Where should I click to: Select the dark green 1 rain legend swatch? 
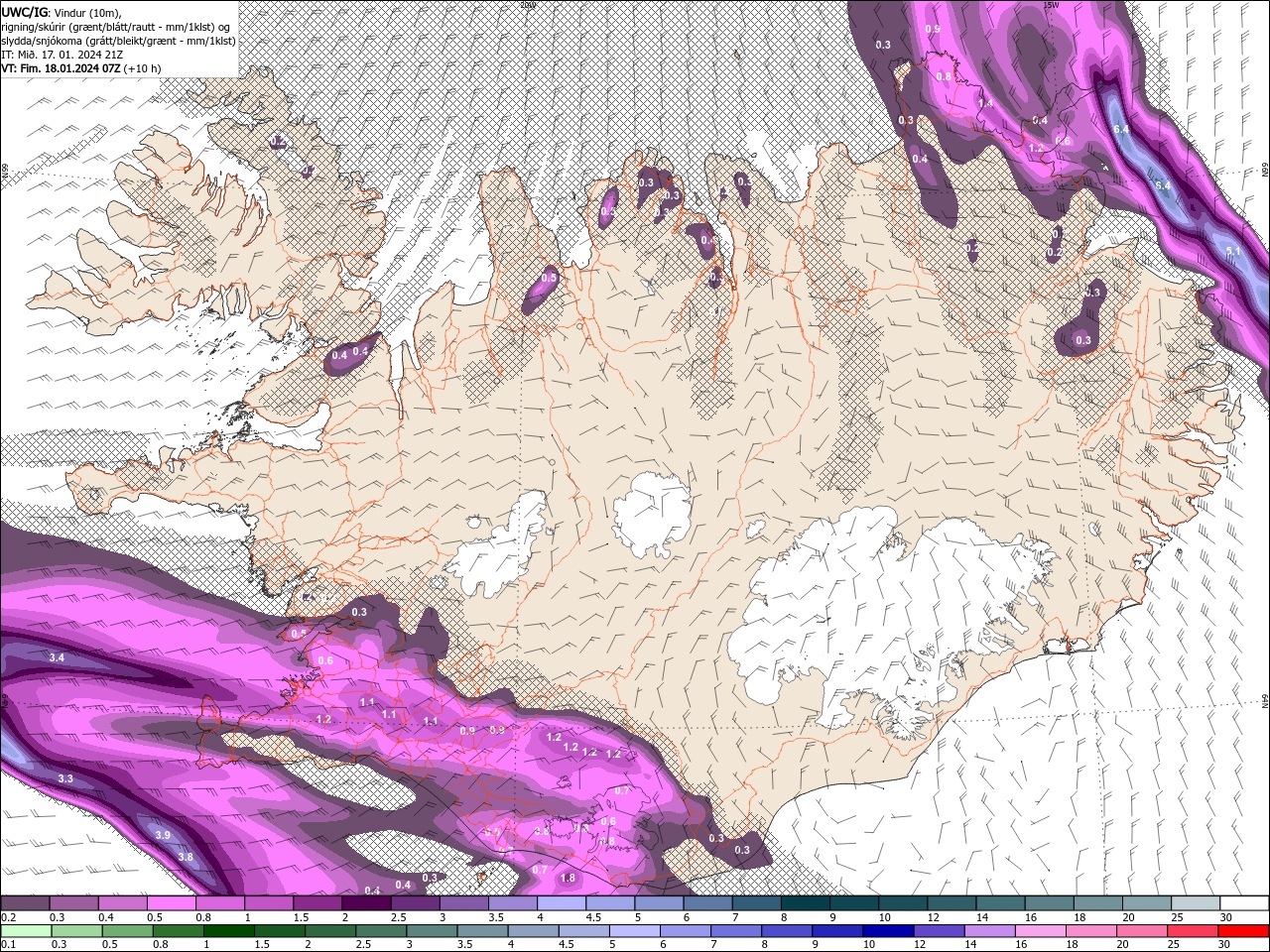[228, 931]
